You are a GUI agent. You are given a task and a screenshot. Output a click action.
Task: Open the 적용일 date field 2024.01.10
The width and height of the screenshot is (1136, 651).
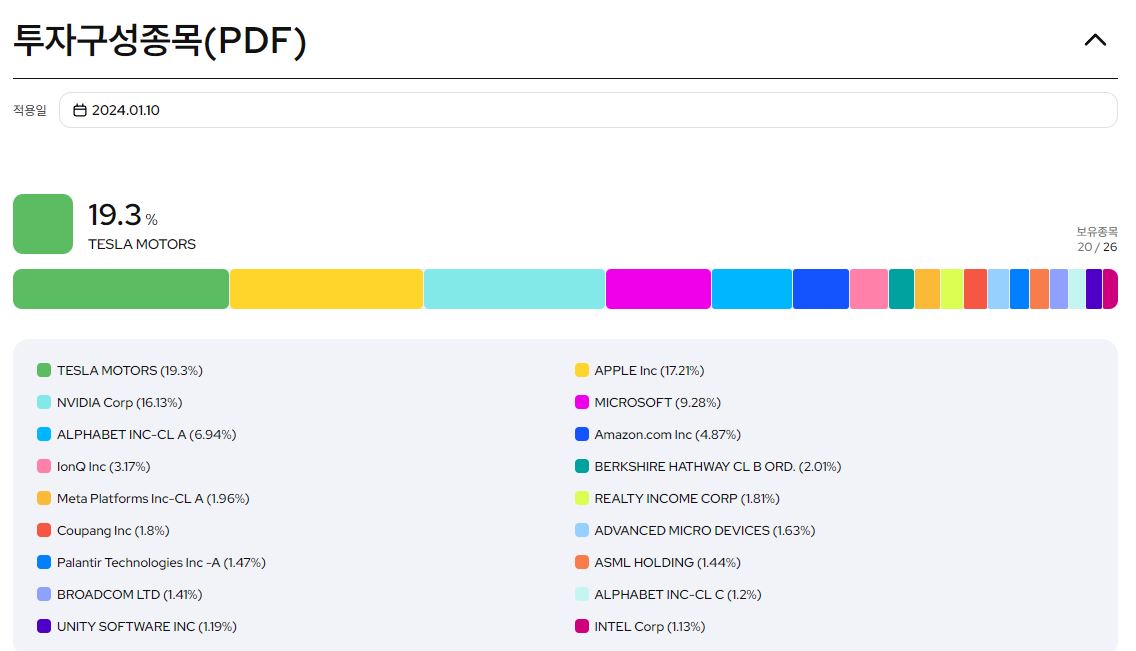point(588,110)
